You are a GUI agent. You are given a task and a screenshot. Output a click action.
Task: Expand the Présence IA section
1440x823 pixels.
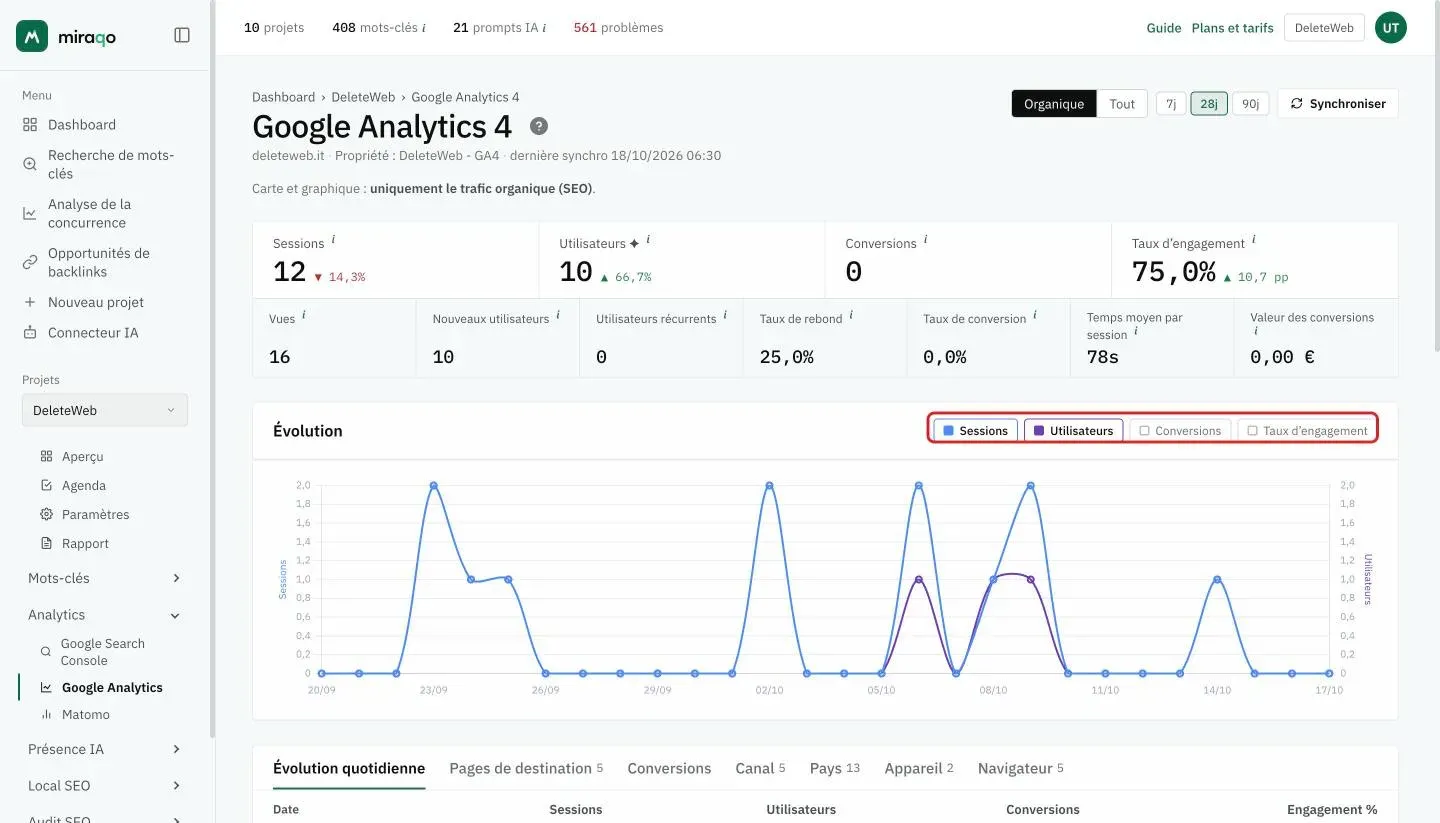pyautogui.click(x=105, y=749)
